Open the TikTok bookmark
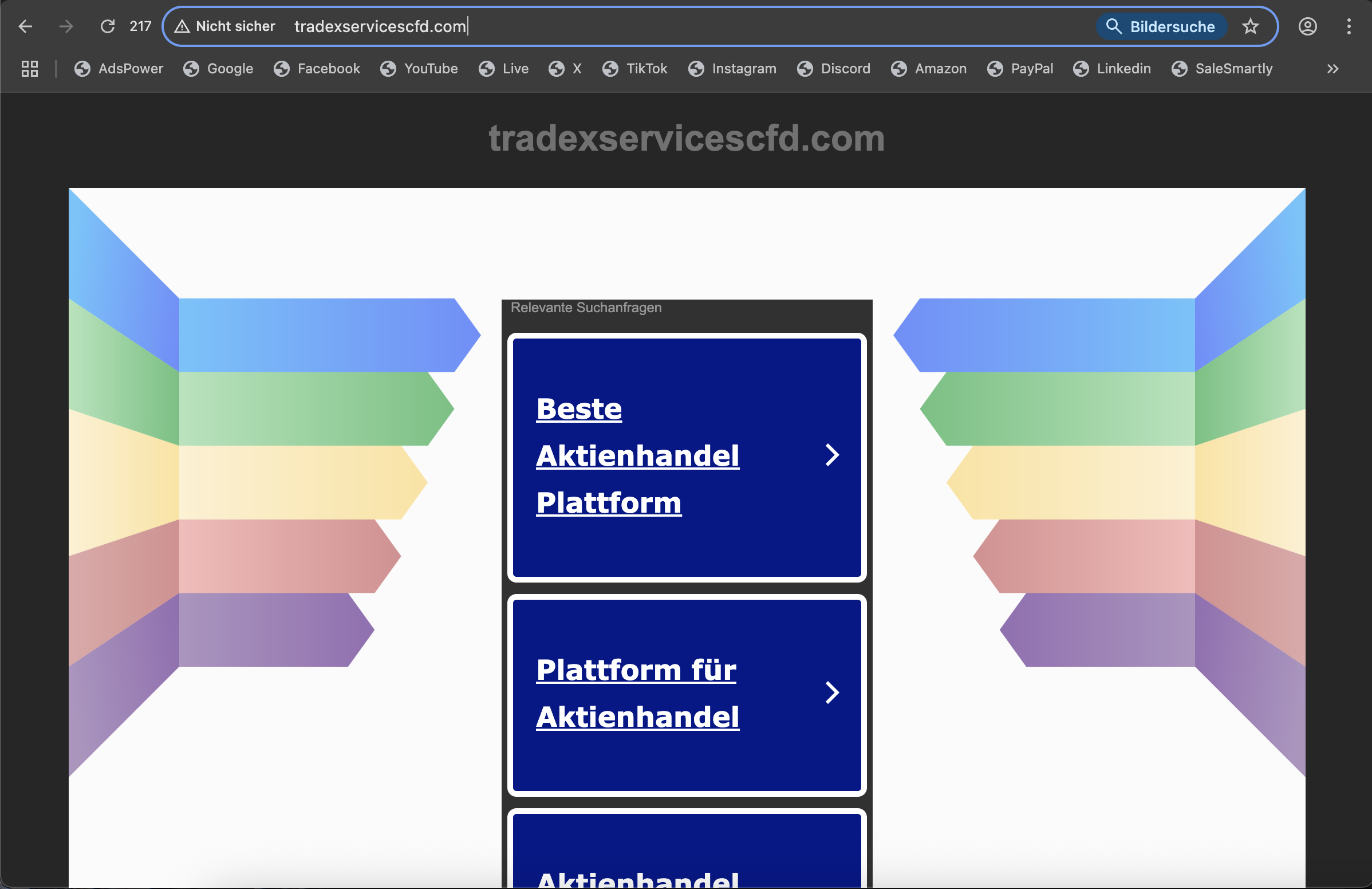Image resolution: width=1372 pixels, height=889 pixels. coord(635,69)
